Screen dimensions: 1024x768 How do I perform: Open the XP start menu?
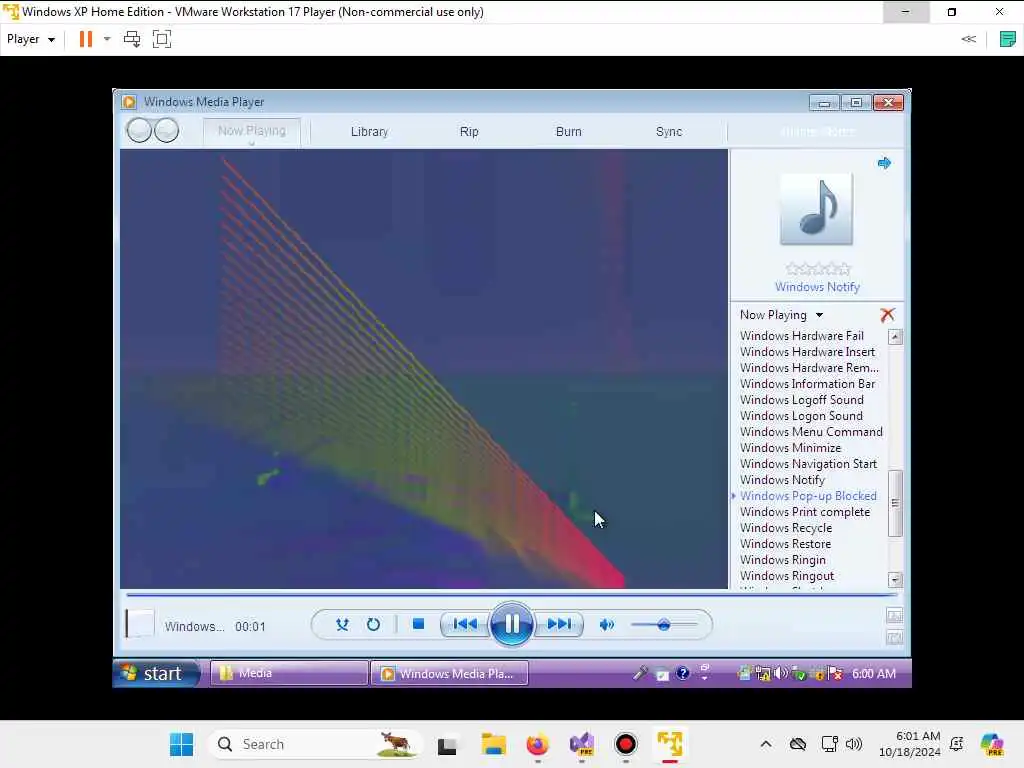155,673
